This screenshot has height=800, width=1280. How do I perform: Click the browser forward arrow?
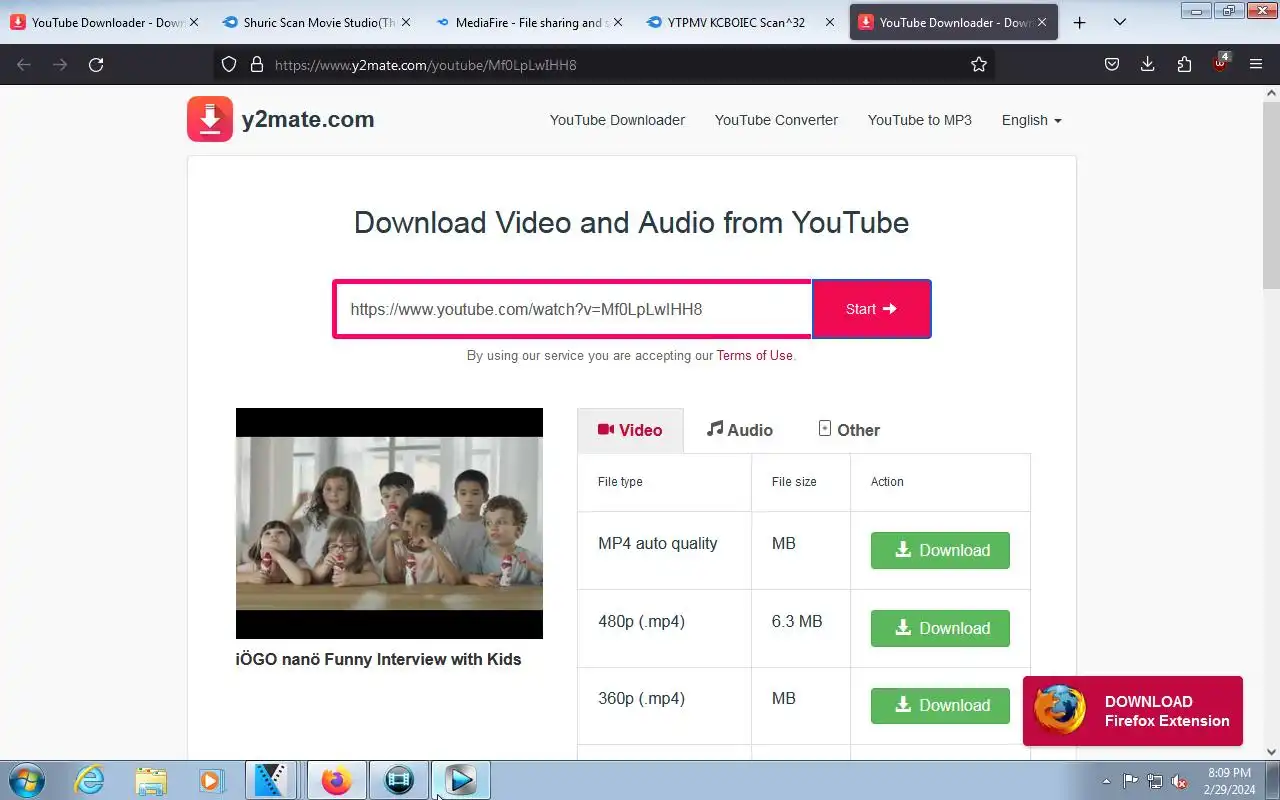coord(60,65)
